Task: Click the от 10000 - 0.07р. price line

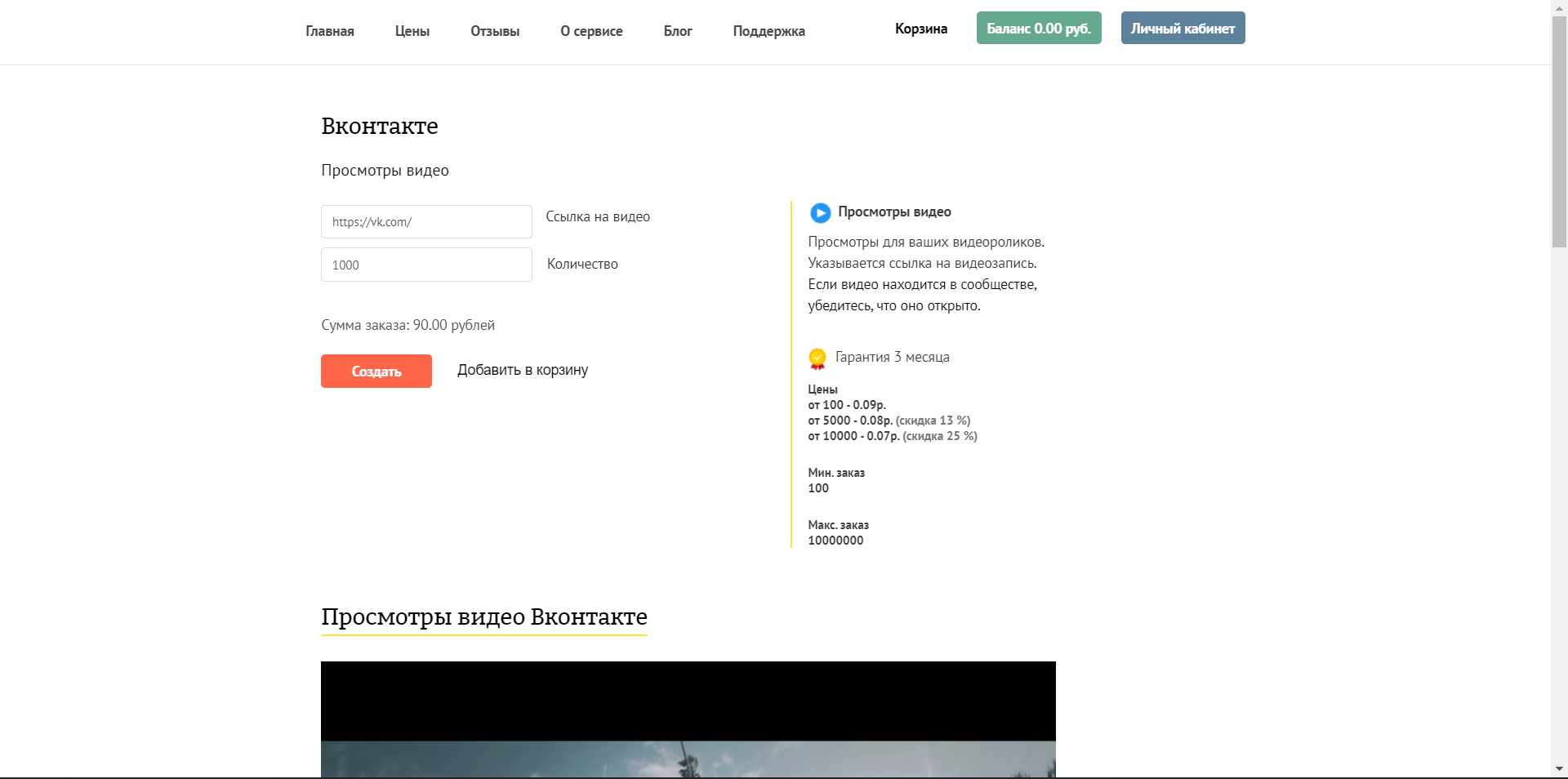Action: pos(893,436)
